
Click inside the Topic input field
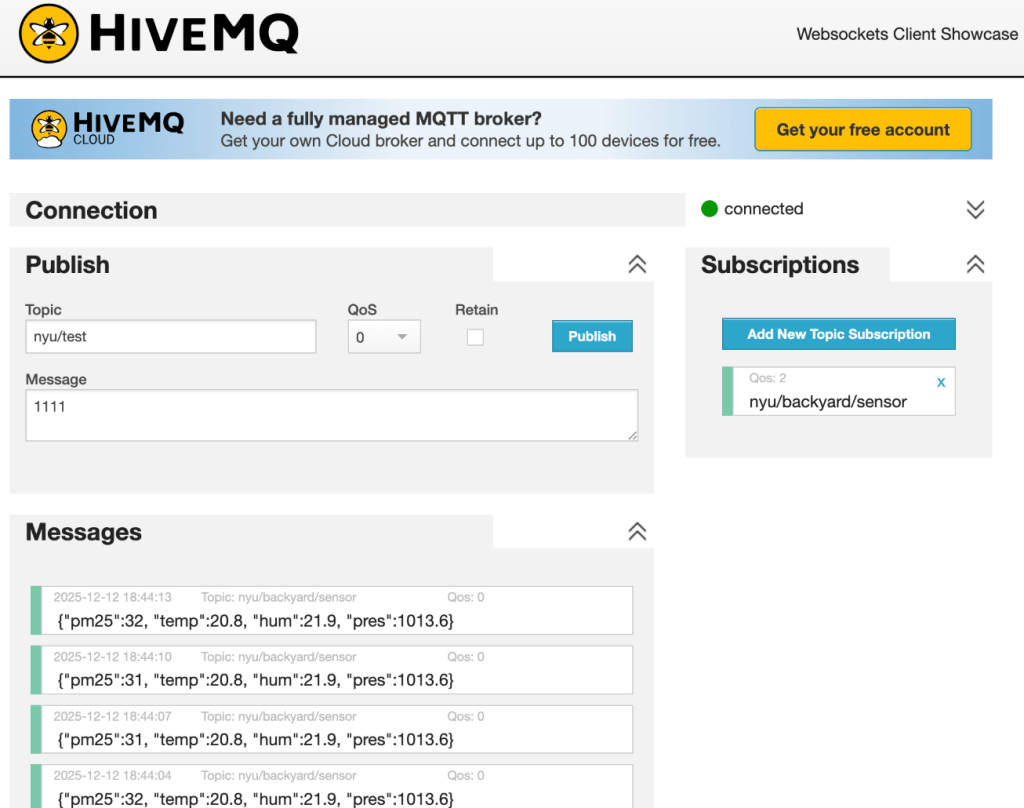[x=170, y=337]
